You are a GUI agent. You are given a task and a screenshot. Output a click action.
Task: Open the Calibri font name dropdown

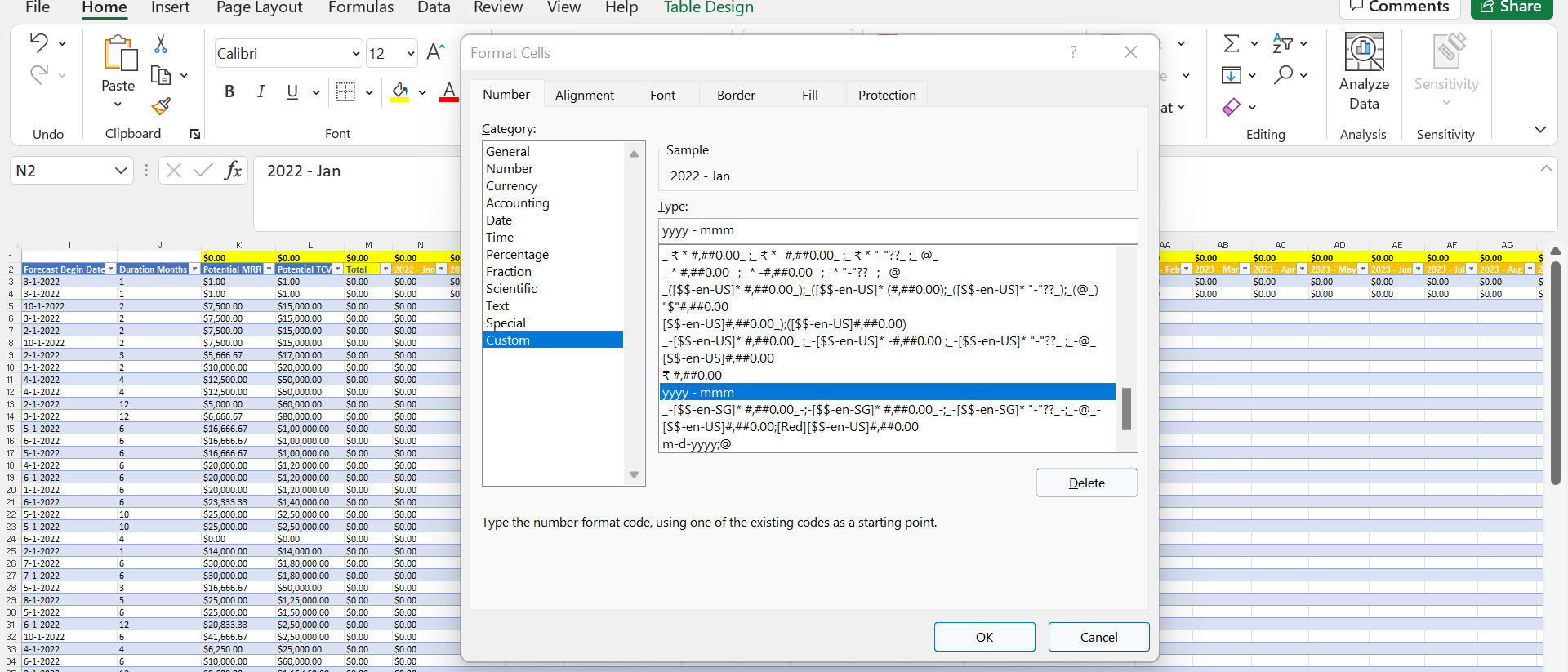[x=356, y=53]
